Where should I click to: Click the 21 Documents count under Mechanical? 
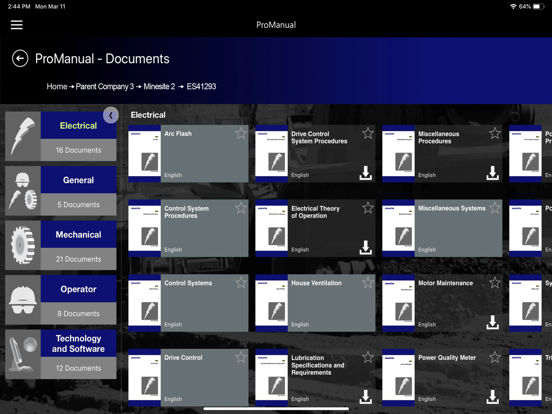(79, 259)
